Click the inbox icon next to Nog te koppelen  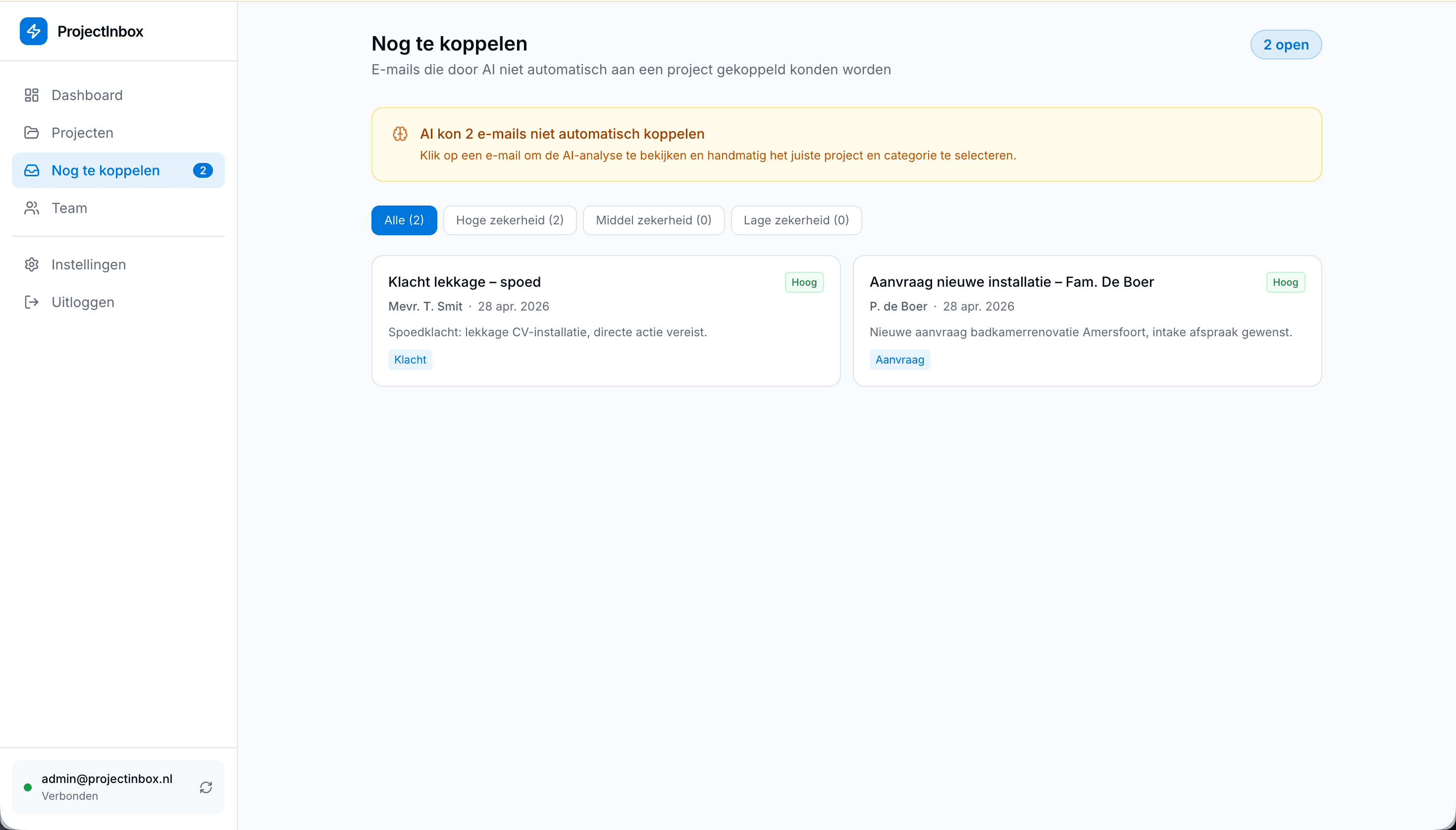[31, 170]
